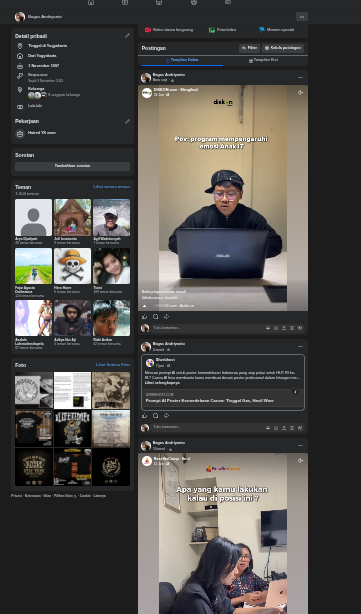Unmute audio on the third video post
The image size is (361, 614).
(300, 460)
